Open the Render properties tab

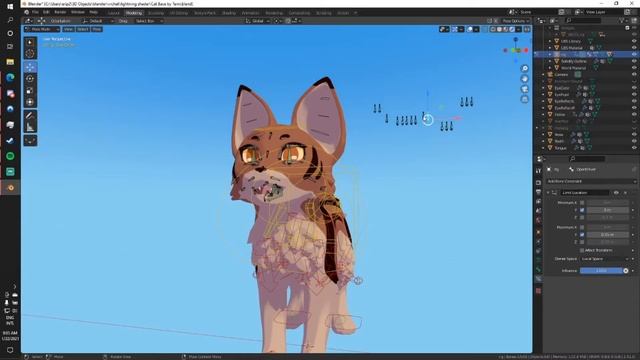(x=538, y=182)
